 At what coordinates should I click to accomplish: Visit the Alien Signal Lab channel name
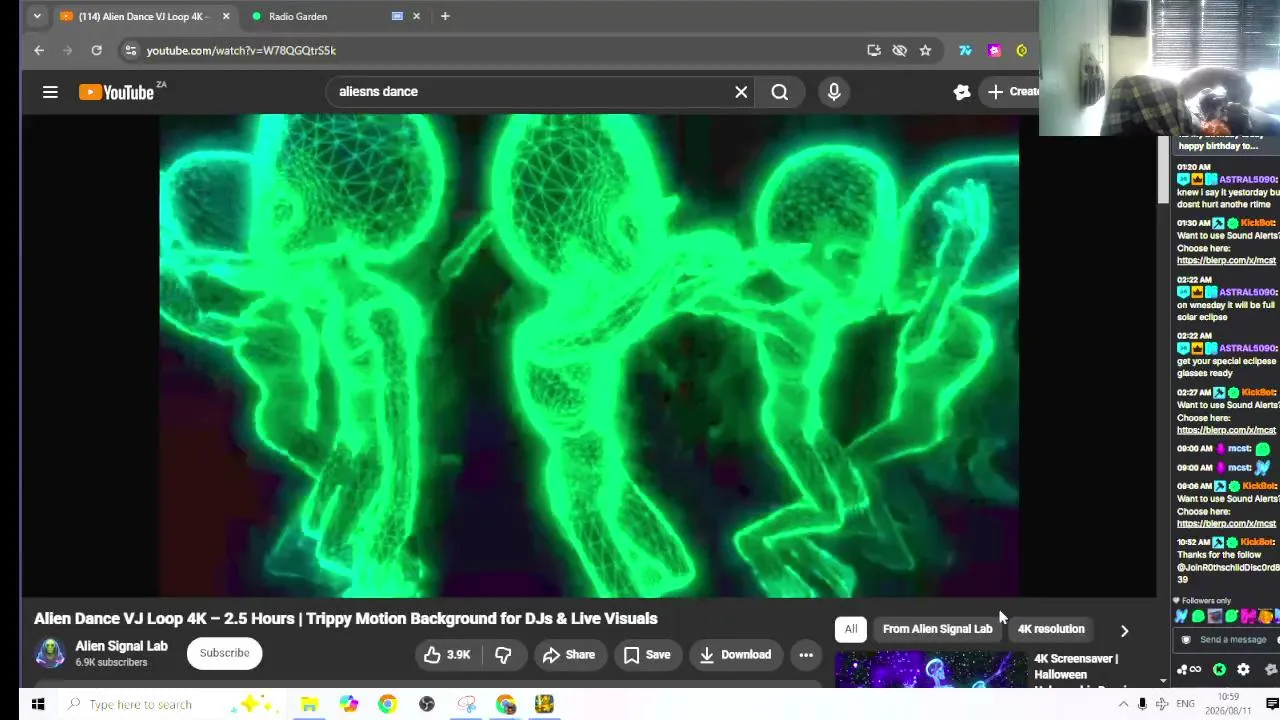(121, 646)
